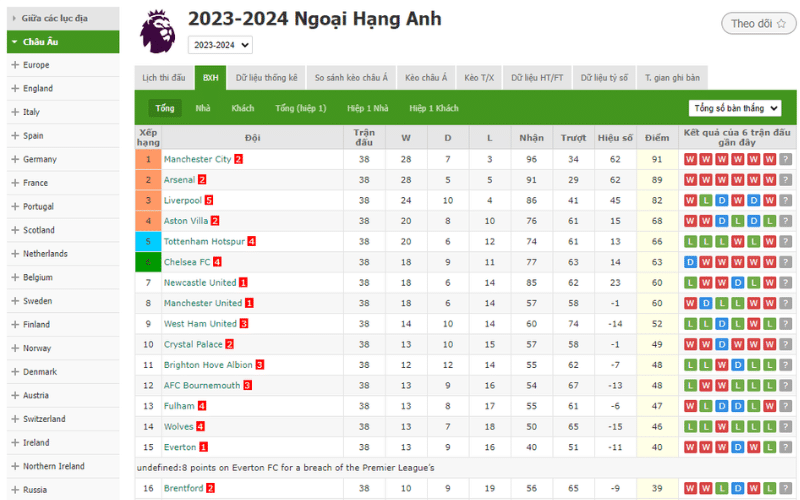Click the Theo dõi follow button
This screenshot has width=800, height=500.
click(758, 24)
